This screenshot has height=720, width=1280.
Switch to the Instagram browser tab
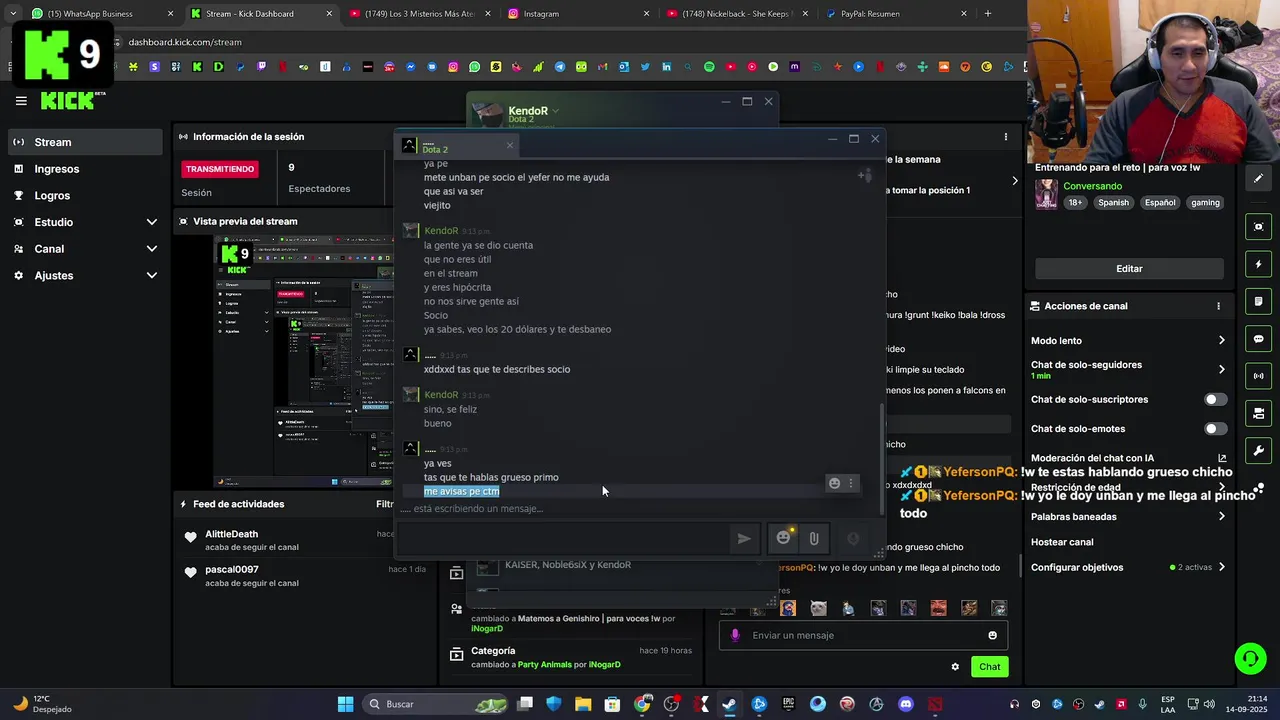[578, 14]
